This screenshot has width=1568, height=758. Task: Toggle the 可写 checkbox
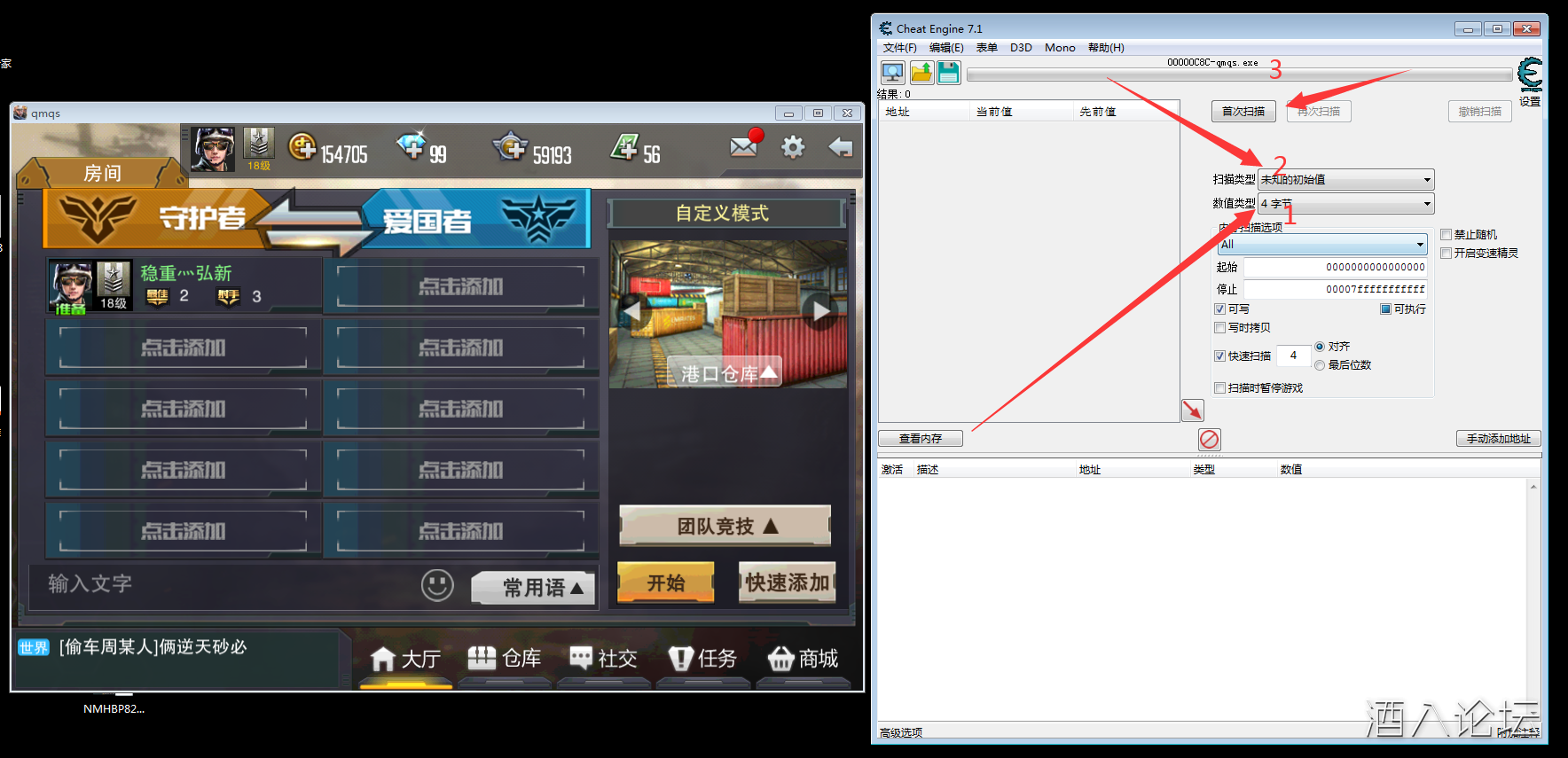pos(1220,309)
